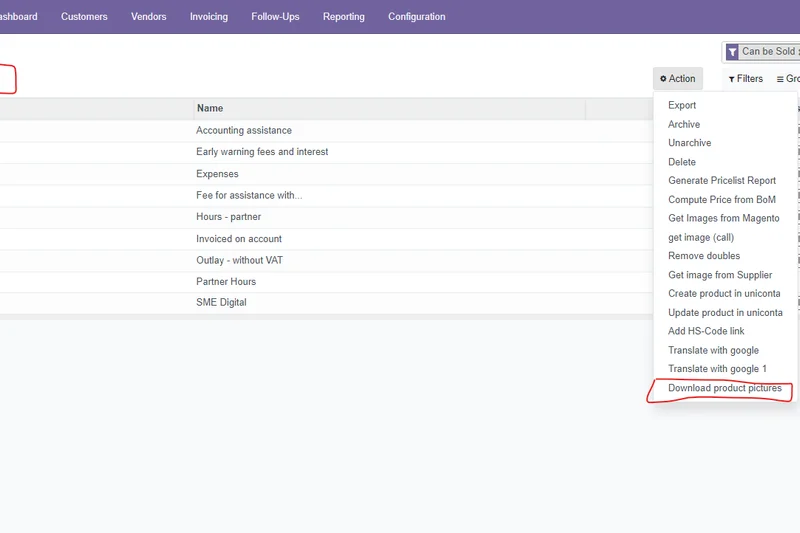Collapse the Action dropdown button
The height and width of the screenshot is (533, 800).
pos(678,79)
